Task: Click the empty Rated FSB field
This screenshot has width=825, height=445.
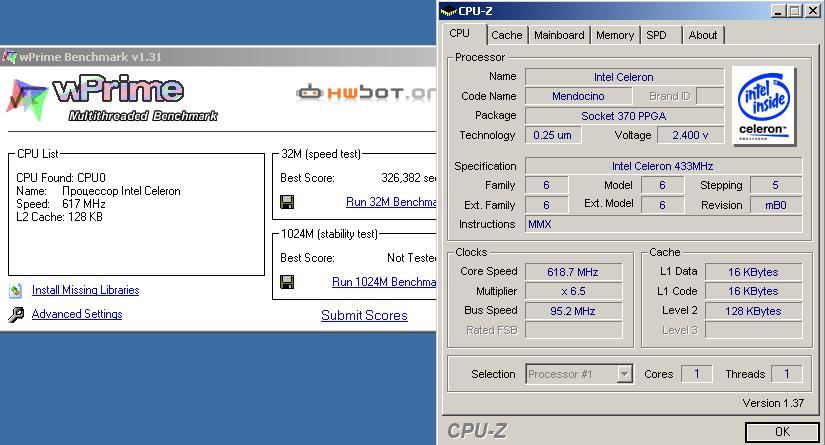Action: pos(573,330)
